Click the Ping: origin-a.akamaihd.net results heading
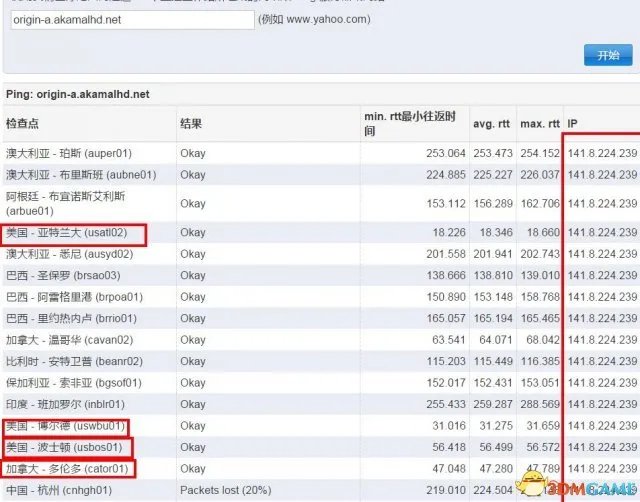 pos(78,94)
